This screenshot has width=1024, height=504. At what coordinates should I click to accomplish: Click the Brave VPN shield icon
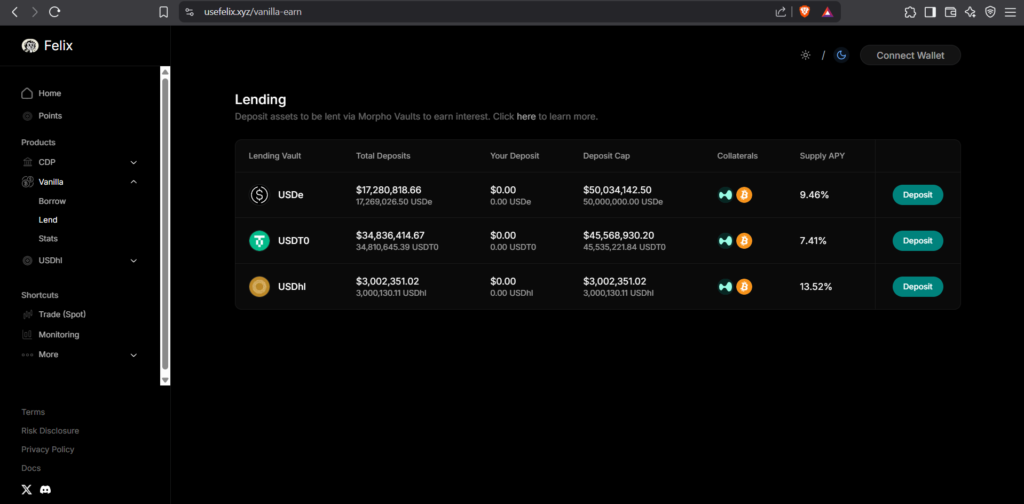(x=990, y=12)
